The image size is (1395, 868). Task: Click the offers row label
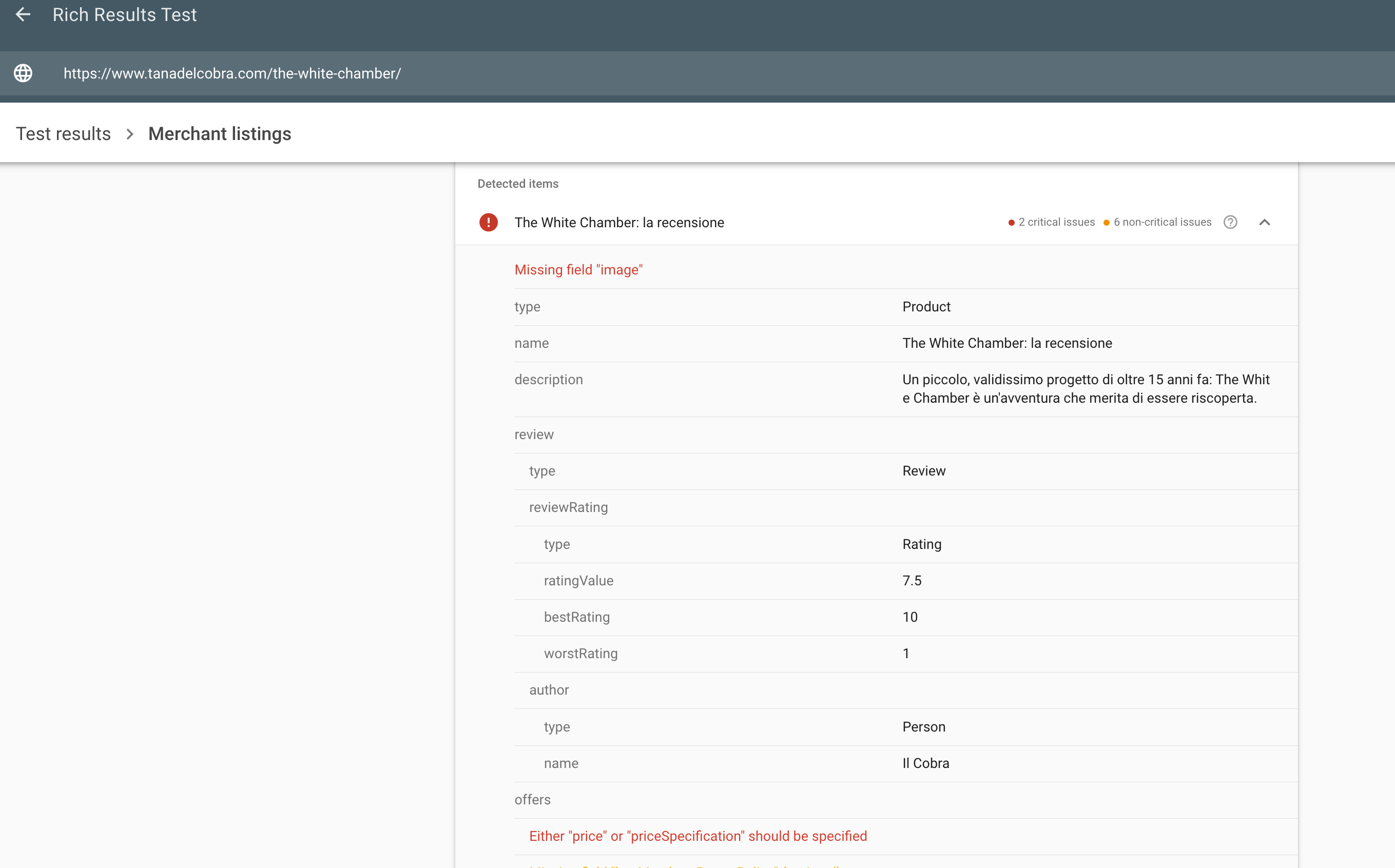tap(532, 800)
